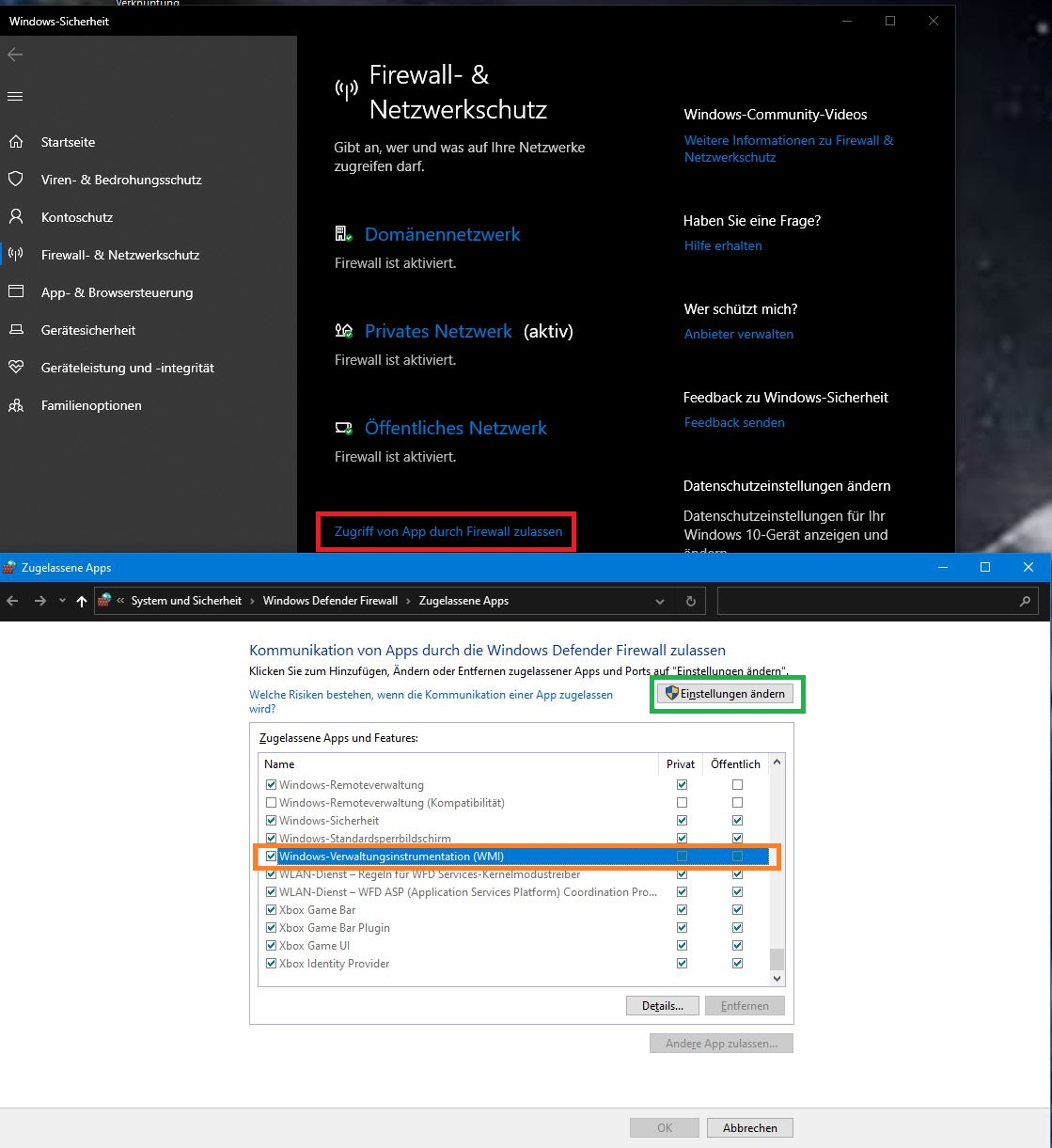Image resolution: width=1052 pixels, height=1148 pixels.
Task: Open Geräteleistung und -integrität section
Action: click(x=128, y=368)
